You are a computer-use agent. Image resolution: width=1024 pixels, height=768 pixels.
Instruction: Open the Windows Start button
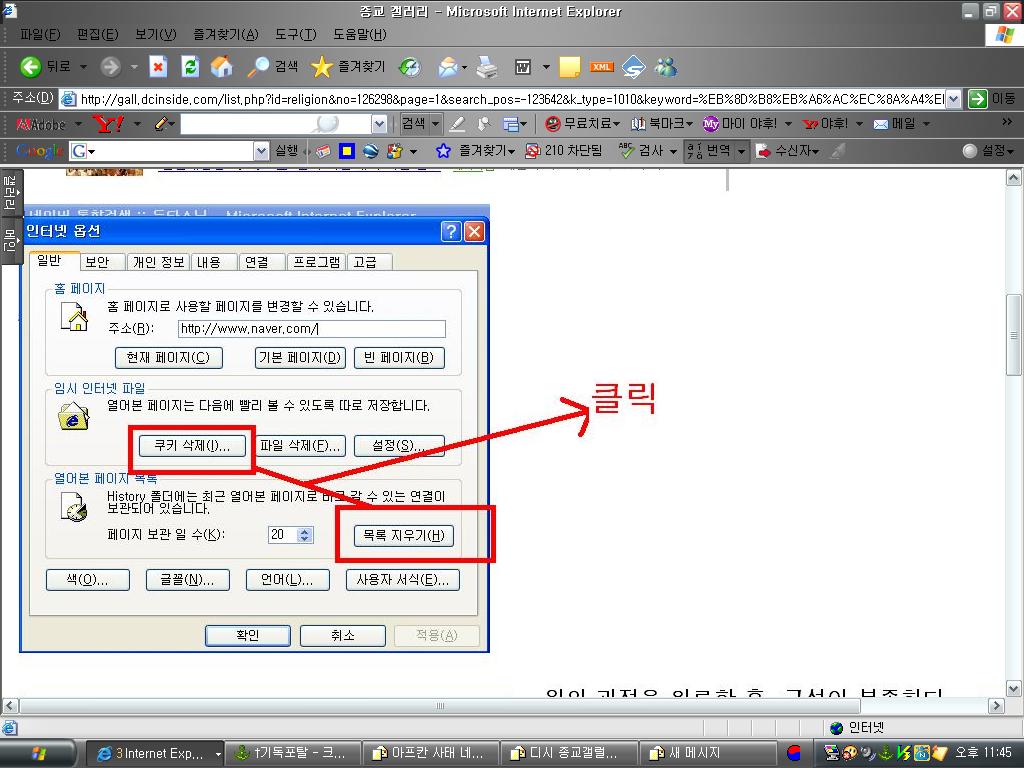[x=38, y=754]
